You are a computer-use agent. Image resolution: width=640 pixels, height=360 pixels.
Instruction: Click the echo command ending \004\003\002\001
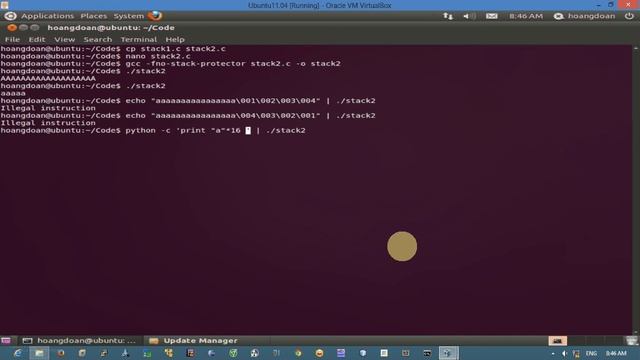coord(188,116)
